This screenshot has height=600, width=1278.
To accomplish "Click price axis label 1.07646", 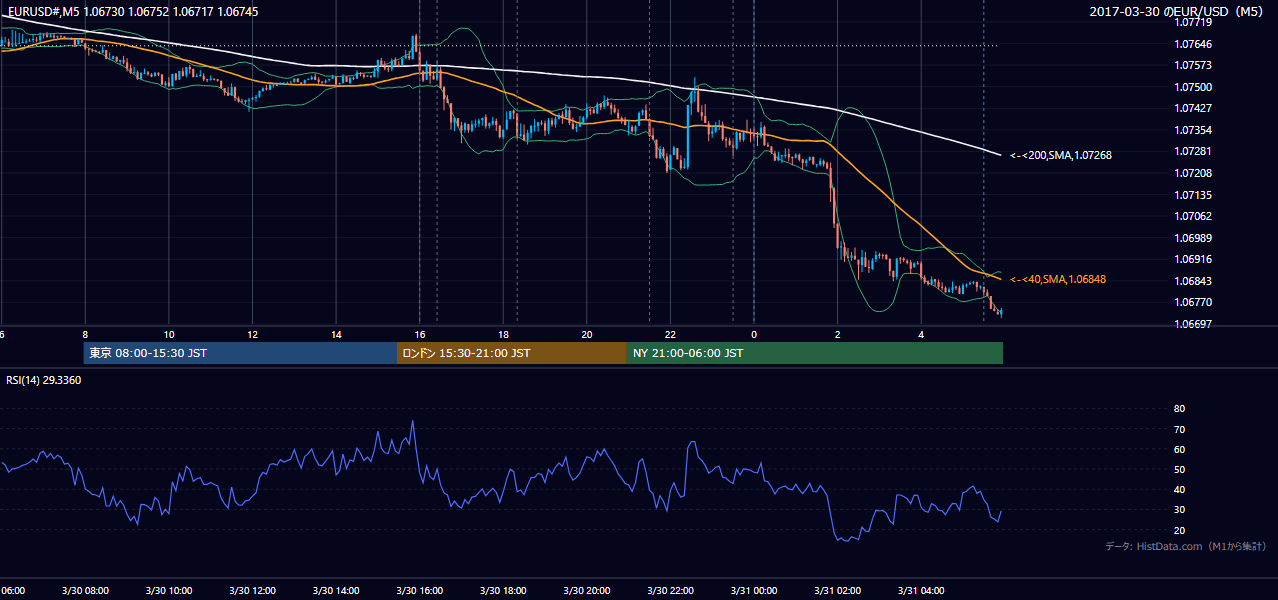I will click(x=1194, y=44).
